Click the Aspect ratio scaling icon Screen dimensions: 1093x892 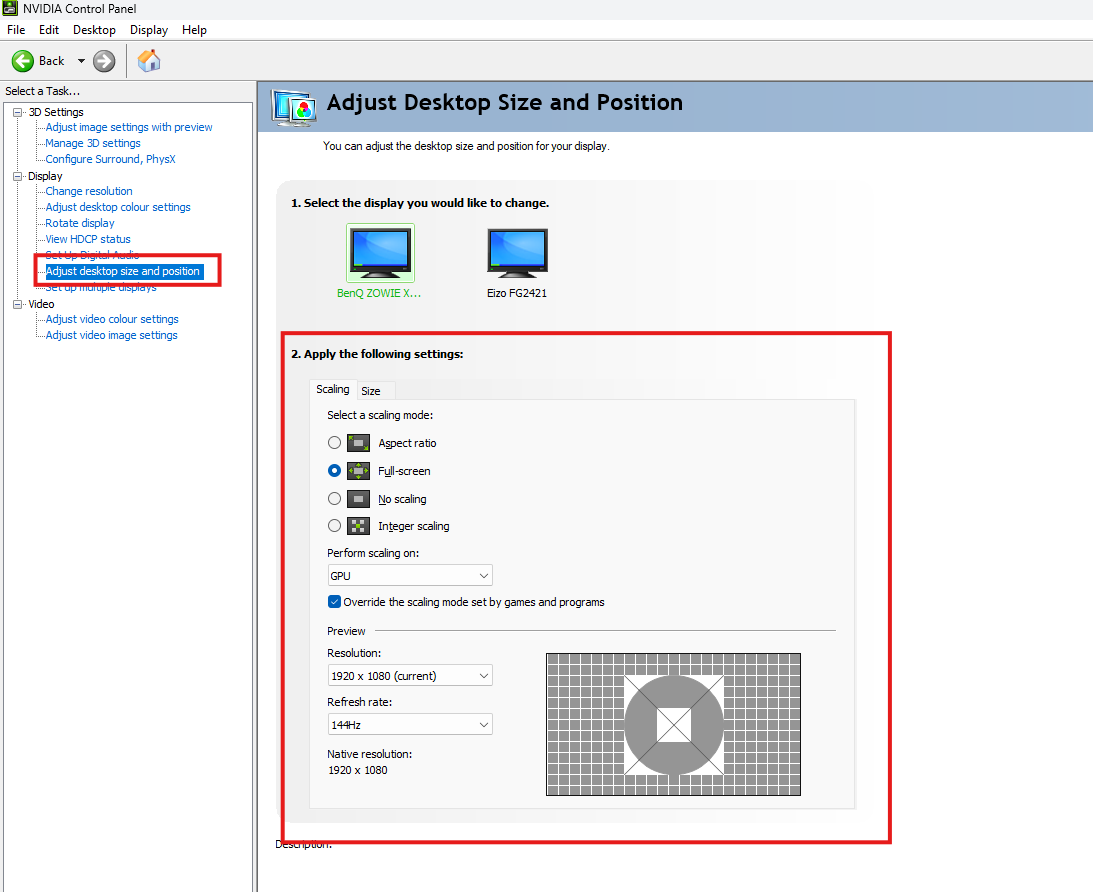[x=358, y=443]
